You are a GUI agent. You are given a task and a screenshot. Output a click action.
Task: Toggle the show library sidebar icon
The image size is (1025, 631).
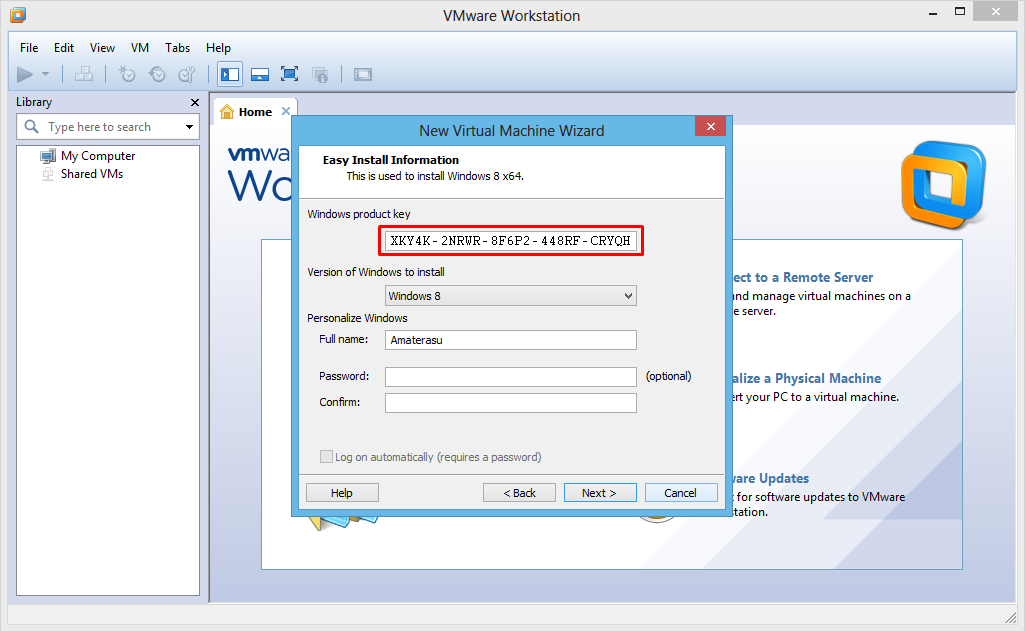pyautogui.click(x=230, y=74)
